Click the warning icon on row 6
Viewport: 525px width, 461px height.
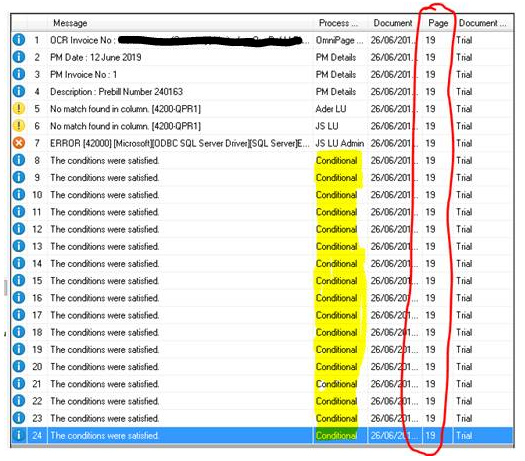pyautogui.click(x=19, y=126)
